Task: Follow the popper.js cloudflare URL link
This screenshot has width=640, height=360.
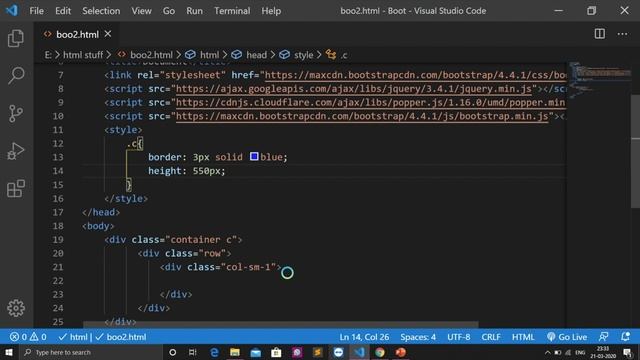Action: coord(370,102)
